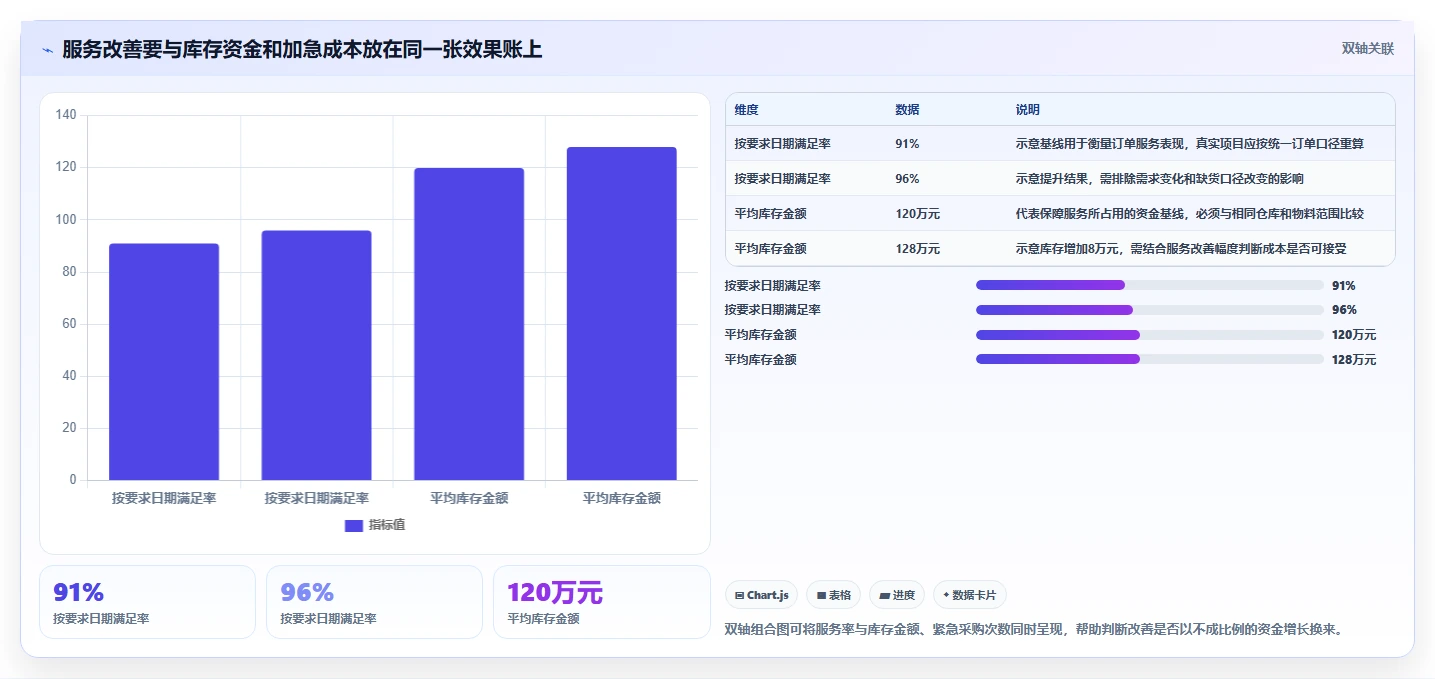Click the progress bar labeled 91%
The width and height of the screenshot is (1435, 679).
1149,286
